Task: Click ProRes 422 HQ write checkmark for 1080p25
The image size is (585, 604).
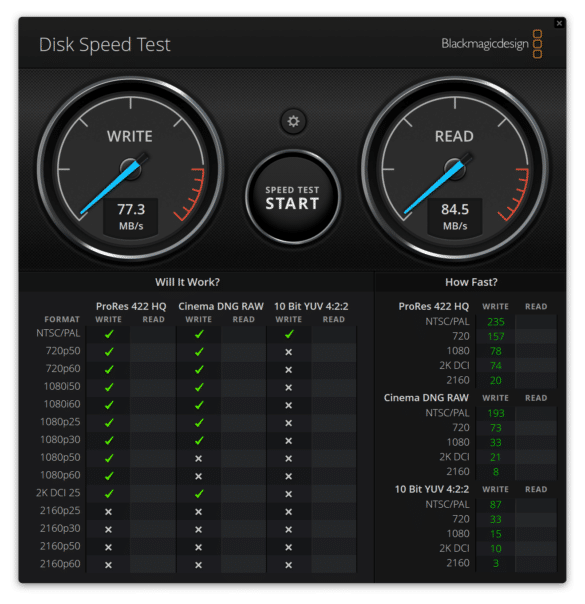Action: tap(109, 423)
